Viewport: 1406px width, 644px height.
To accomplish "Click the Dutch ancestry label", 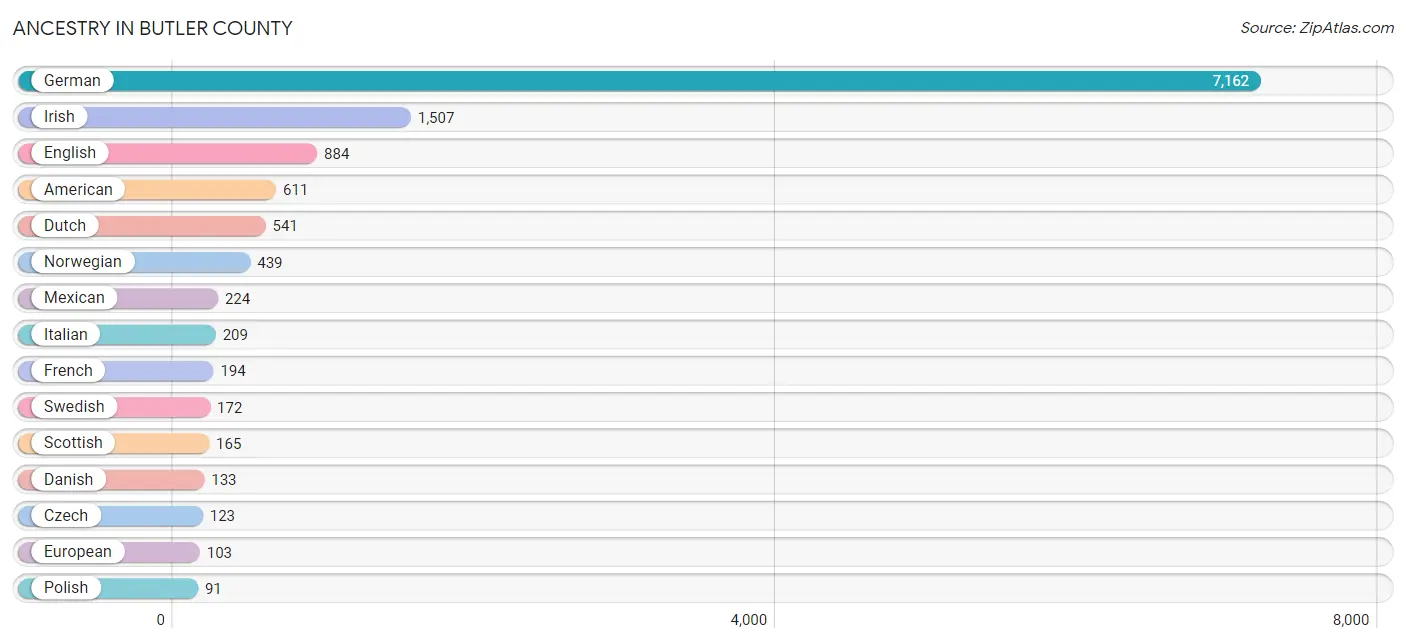I will [x=65, y=226].
